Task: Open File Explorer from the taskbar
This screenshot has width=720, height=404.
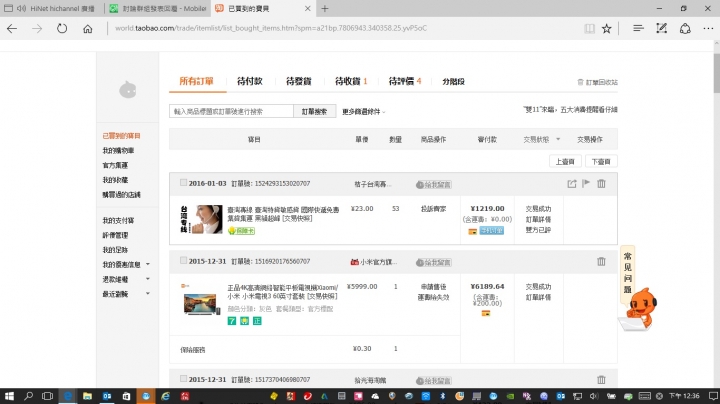Action: click(x=87, y=396)
